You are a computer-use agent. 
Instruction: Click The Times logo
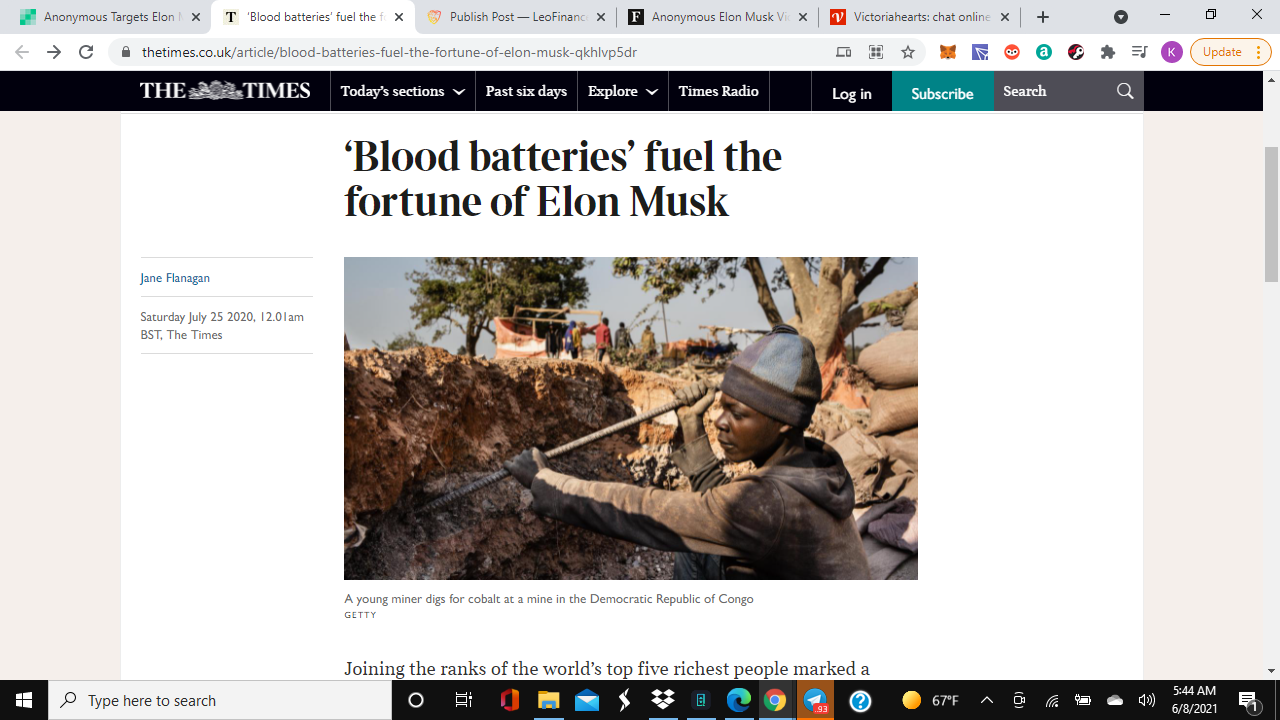point(225,91)
